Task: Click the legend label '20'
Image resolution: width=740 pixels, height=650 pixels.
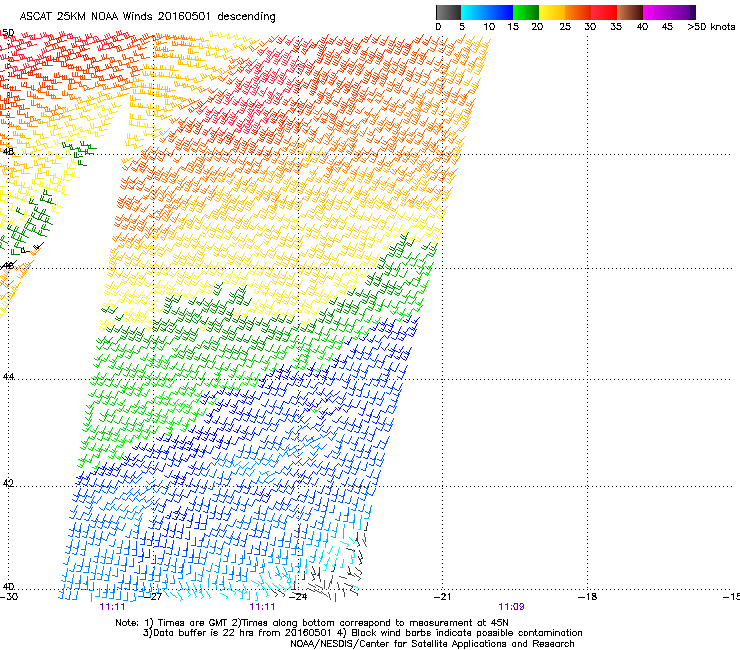Action: [x=537, y=26]
